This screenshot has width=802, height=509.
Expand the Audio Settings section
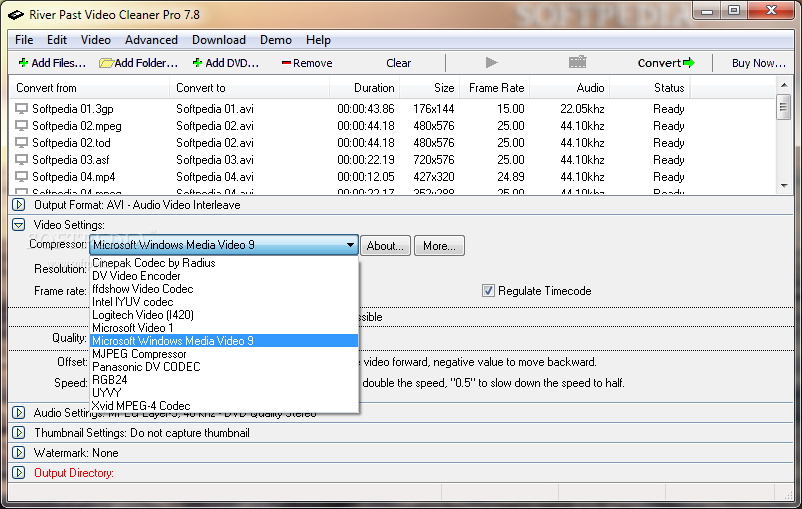point(19,413)
